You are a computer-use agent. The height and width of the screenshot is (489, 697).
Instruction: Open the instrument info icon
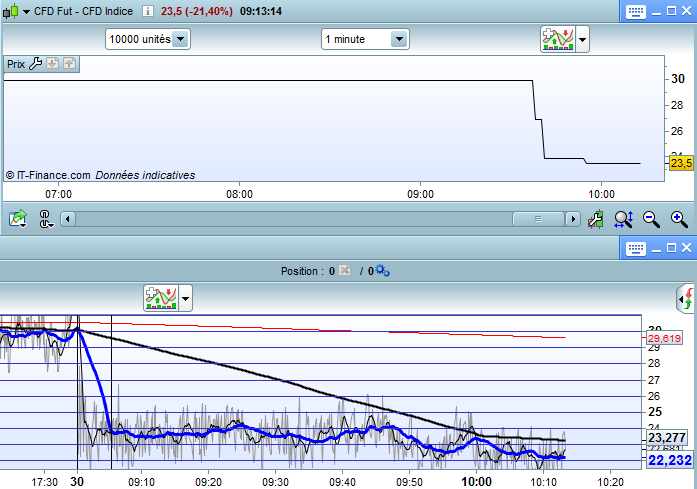tap(148, 11)
